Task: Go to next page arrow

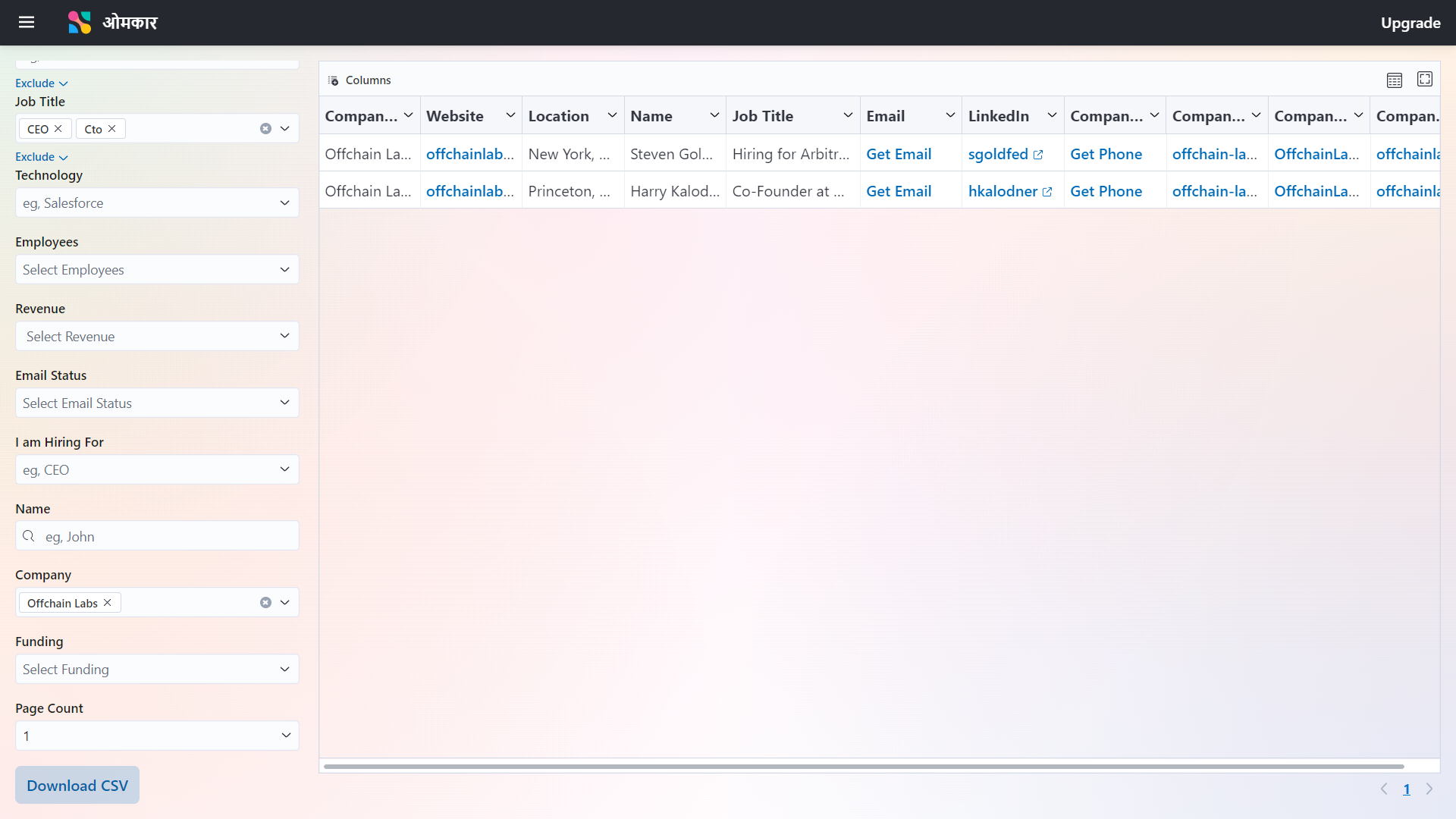Action: tap(1429, 789)
